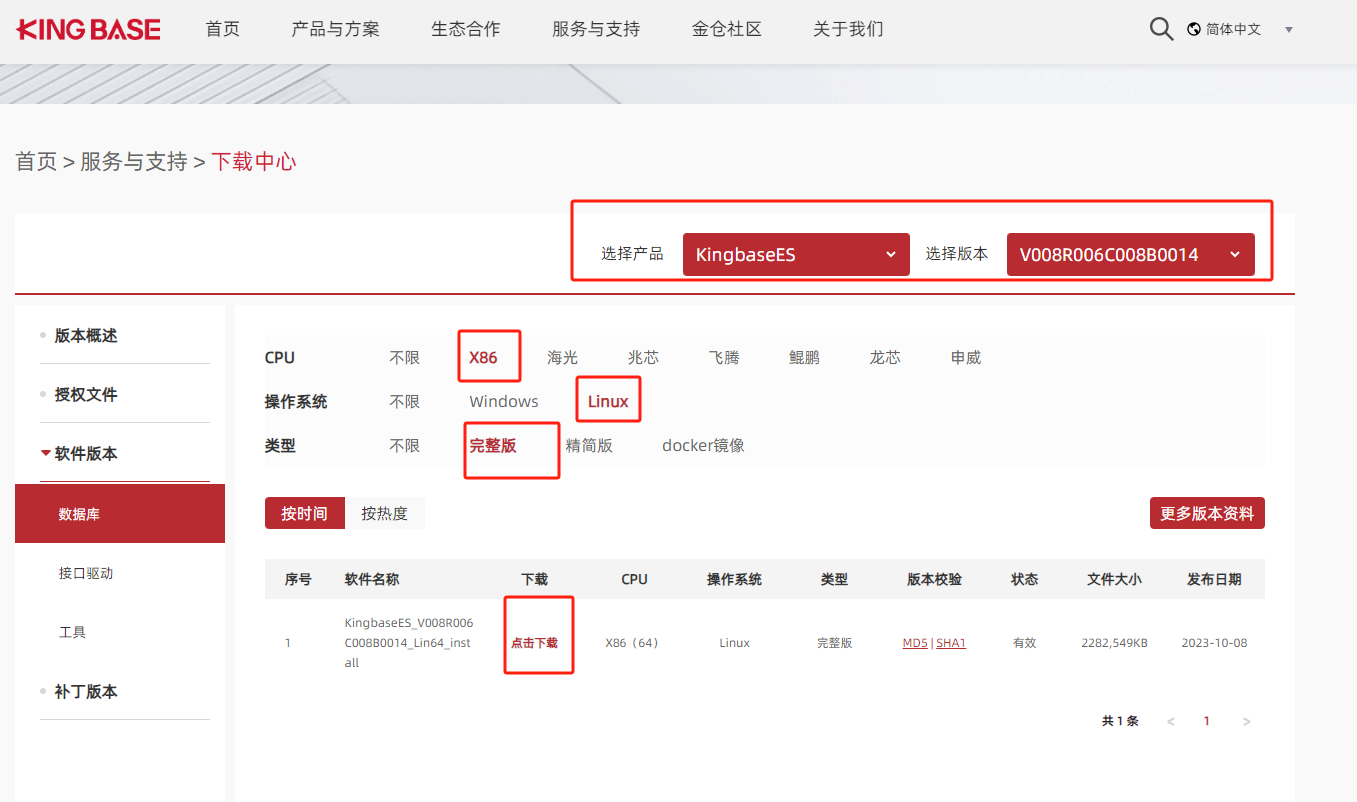The height and width of the screenshot is (802, 1357).
Task: Expand the 简体中文 language dropdown arrow
Action: point(1289,30)
